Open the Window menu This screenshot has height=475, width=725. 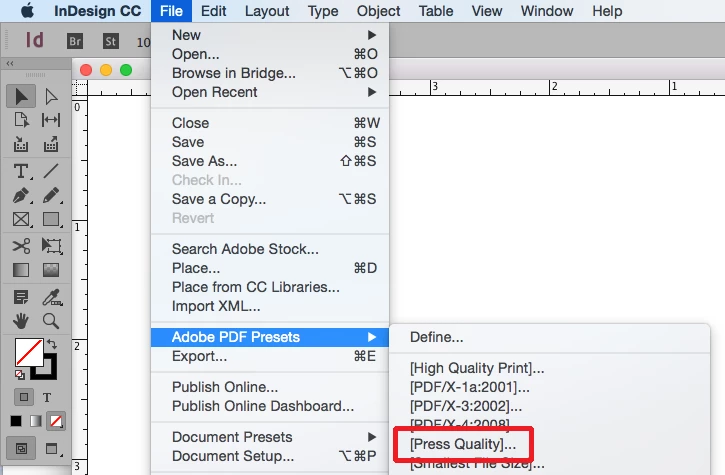tap(547, 11)
